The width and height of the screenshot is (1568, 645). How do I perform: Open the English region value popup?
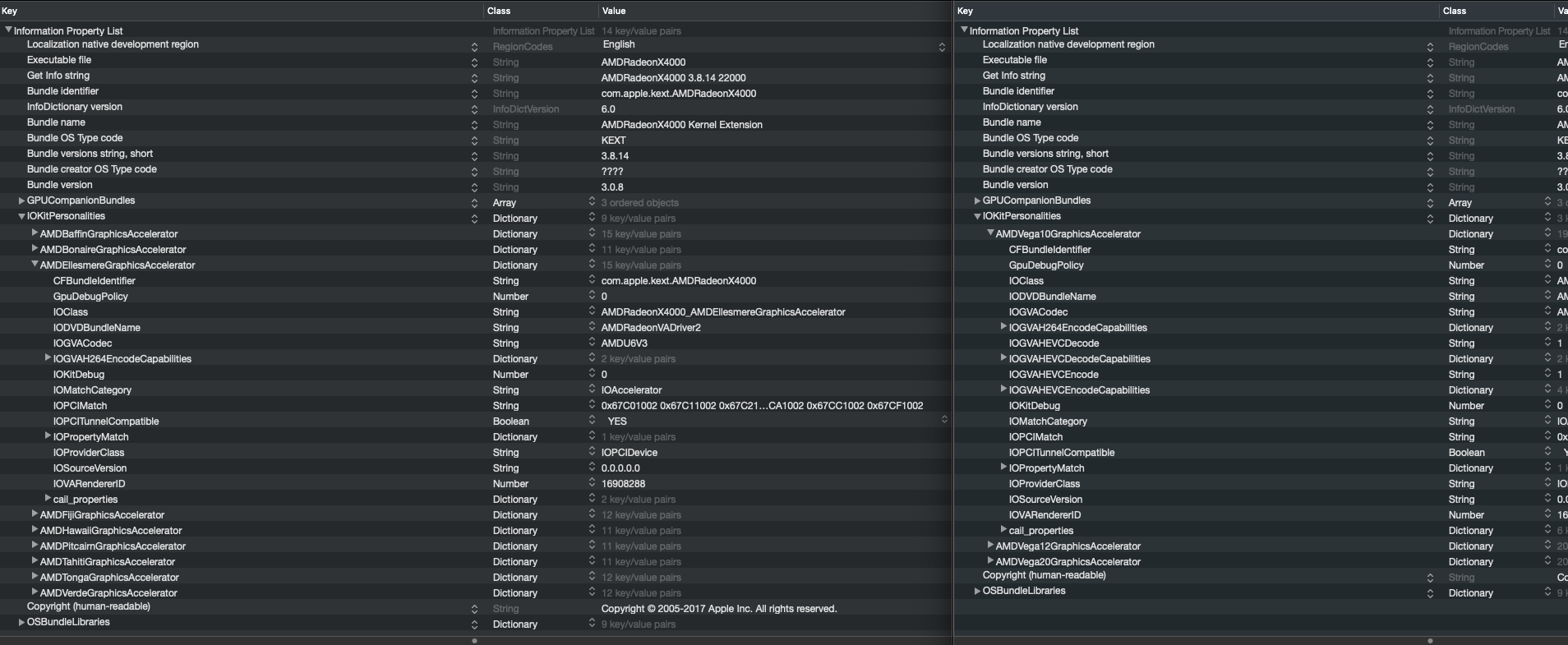942,47
